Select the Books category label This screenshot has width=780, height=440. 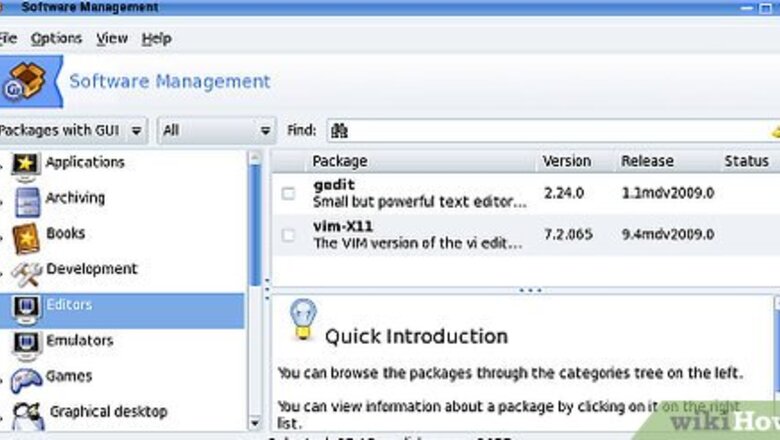[65, 233]
